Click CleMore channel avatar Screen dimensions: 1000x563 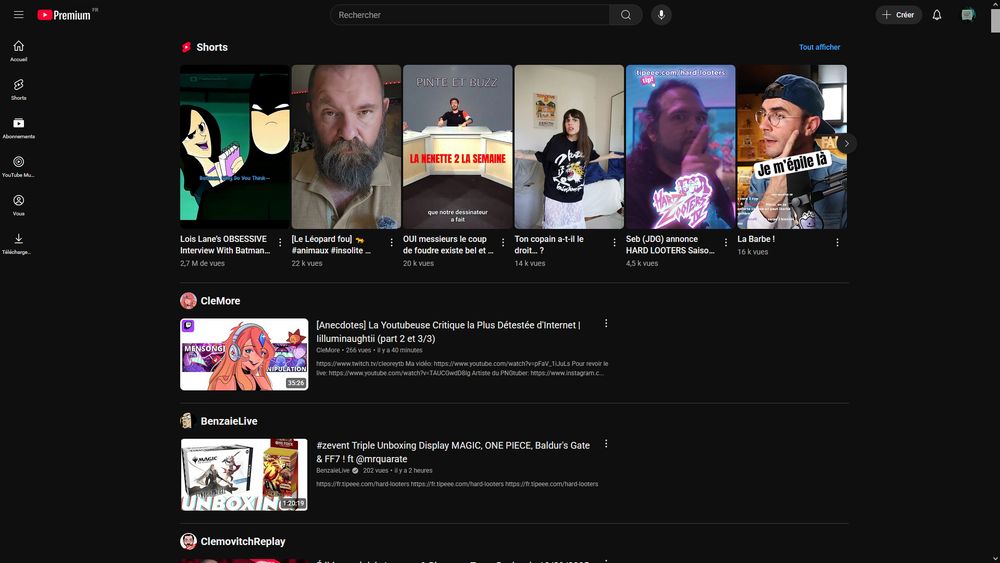[188, 300]
